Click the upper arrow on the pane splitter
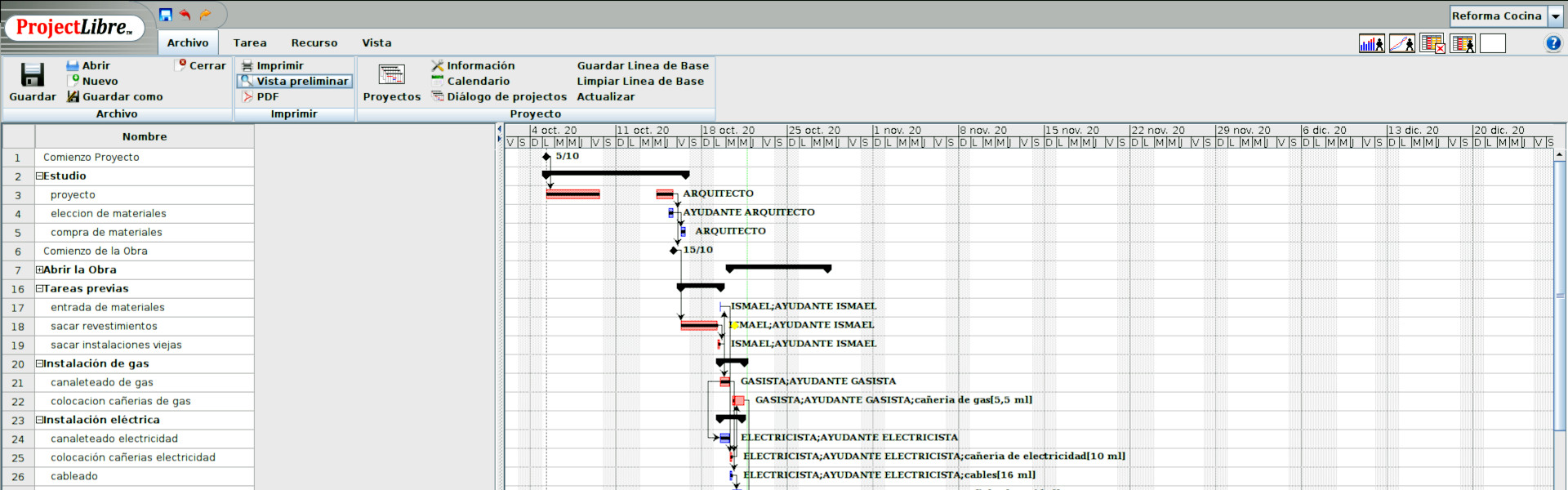This screenshot has height=490, width=1568. tap(499, 128)
